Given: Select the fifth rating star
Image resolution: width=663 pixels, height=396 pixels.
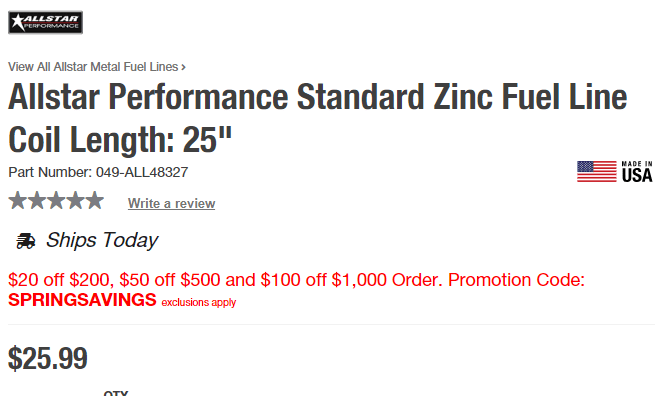Looking at the screenshot, I should tap(95, 200).
